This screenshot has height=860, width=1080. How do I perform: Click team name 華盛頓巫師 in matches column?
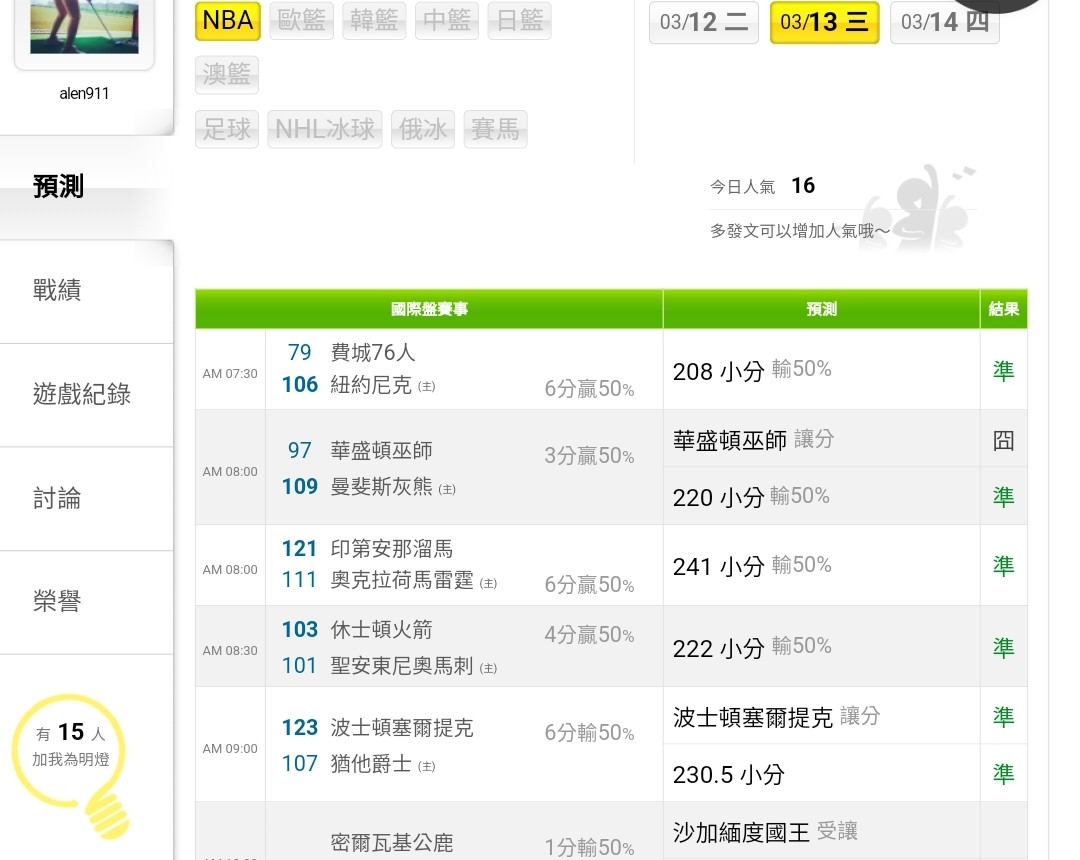click(382, 451)
